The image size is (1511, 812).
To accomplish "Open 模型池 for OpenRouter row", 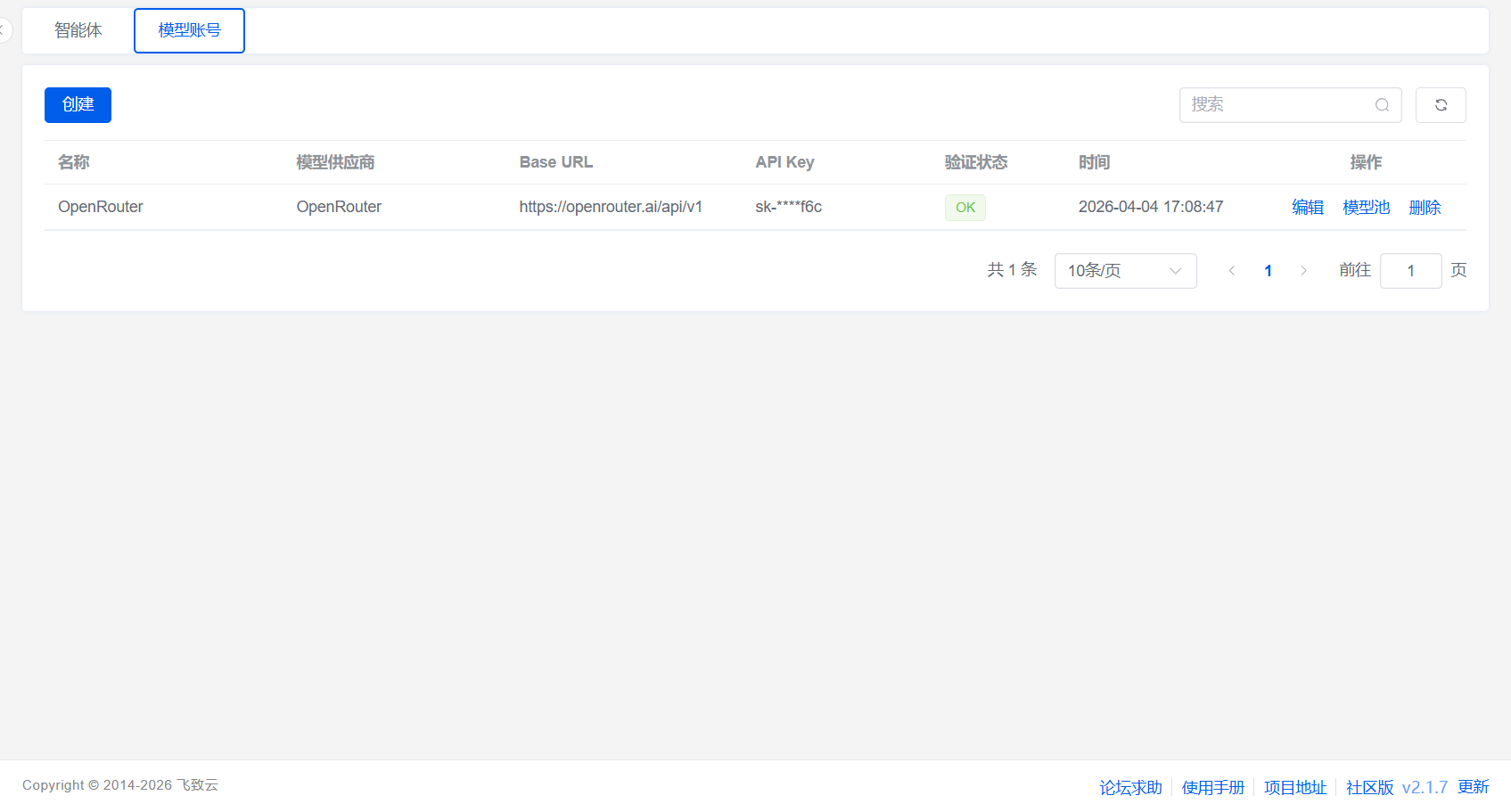I will click(1366, 208).
